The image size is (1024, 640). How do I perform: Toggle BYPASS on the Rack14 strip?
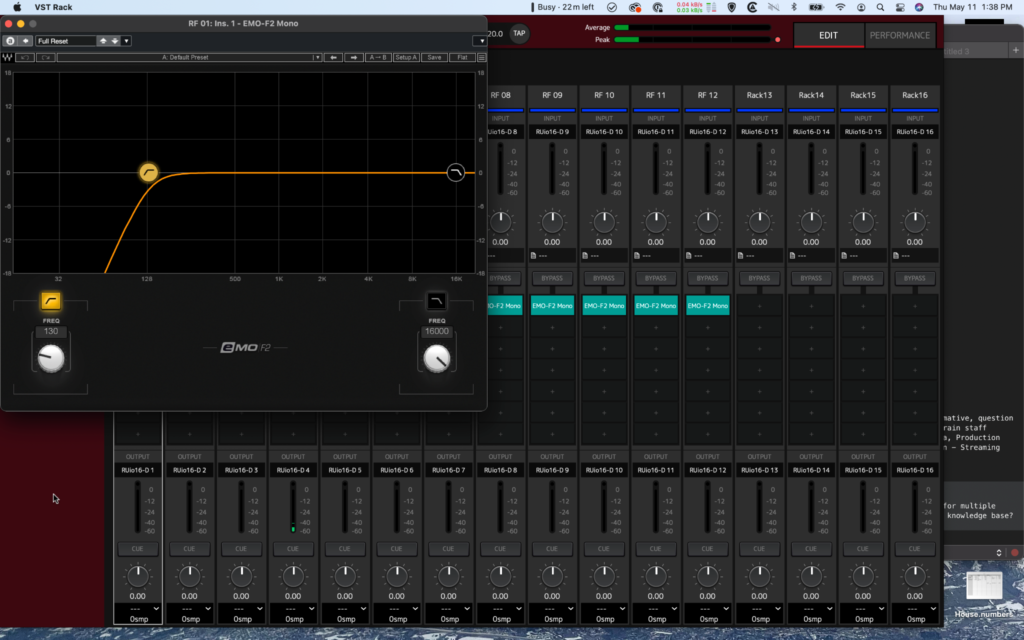pos(811,278)
